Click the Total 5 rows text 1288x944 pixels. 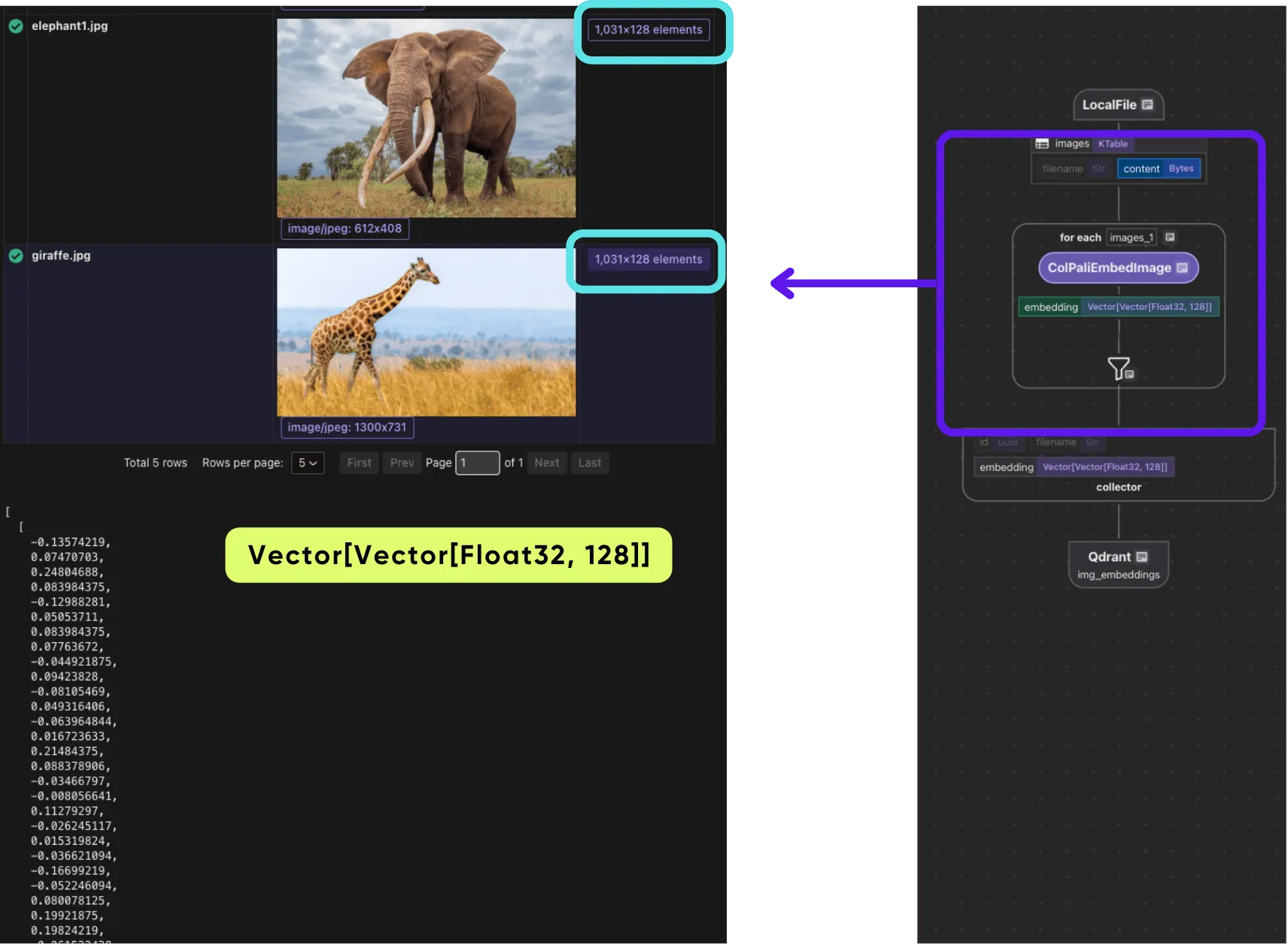click(156, 463)
